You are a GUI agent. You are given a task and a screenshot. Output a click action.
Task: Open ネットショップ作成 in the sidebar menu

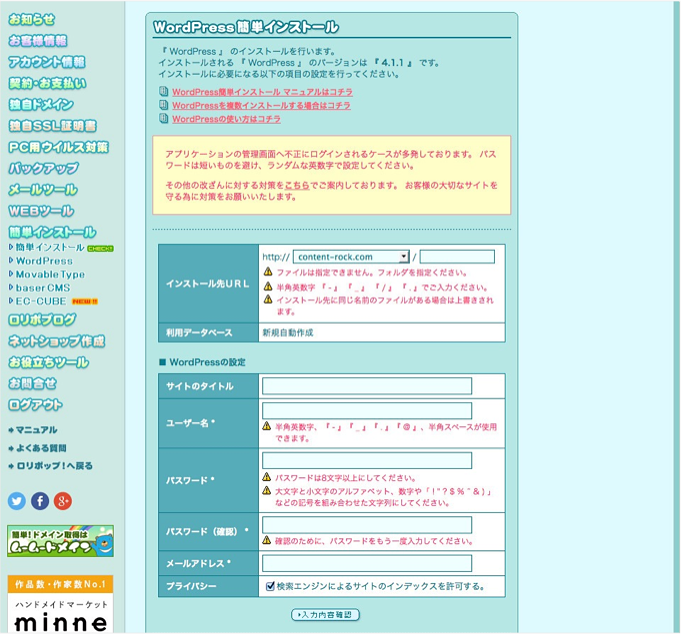57,341
